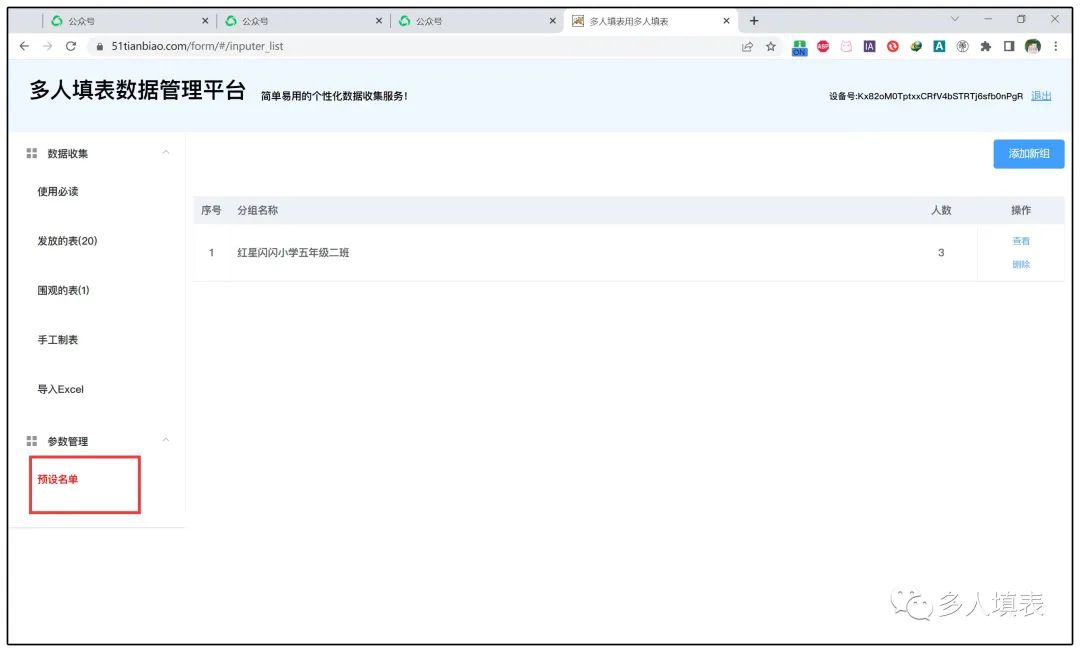Collapse the 参数管理 section chevron
The height and width of the screenshot is (652, 1080).
(x=166, y=440)
